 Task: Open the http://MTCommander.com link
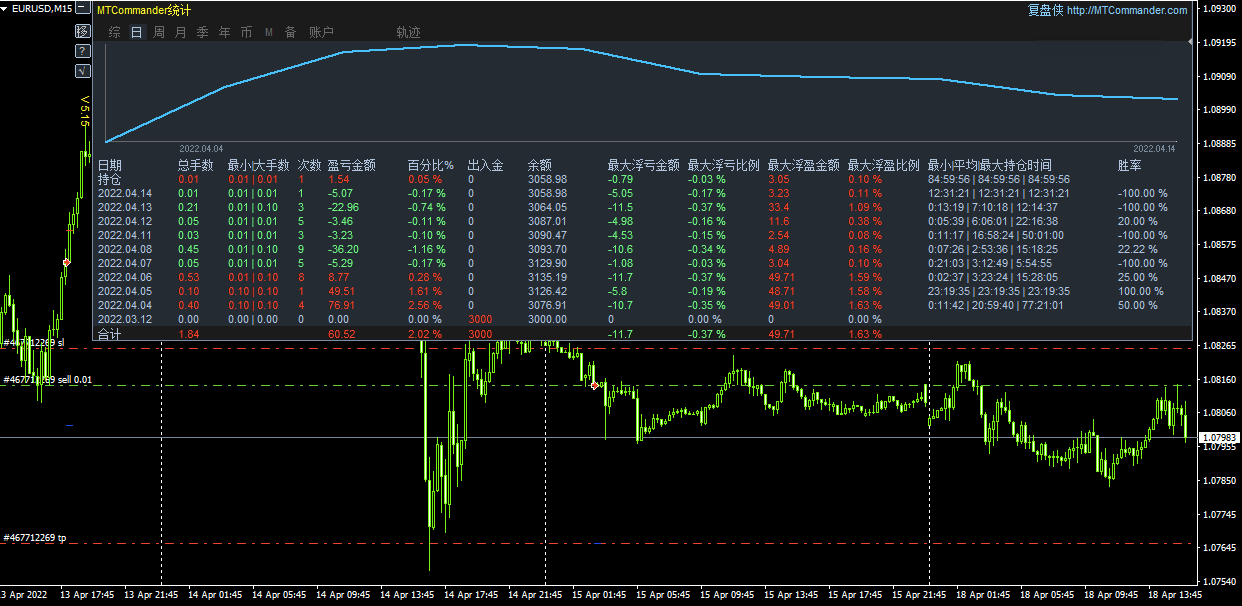[x=1127, y=10]
